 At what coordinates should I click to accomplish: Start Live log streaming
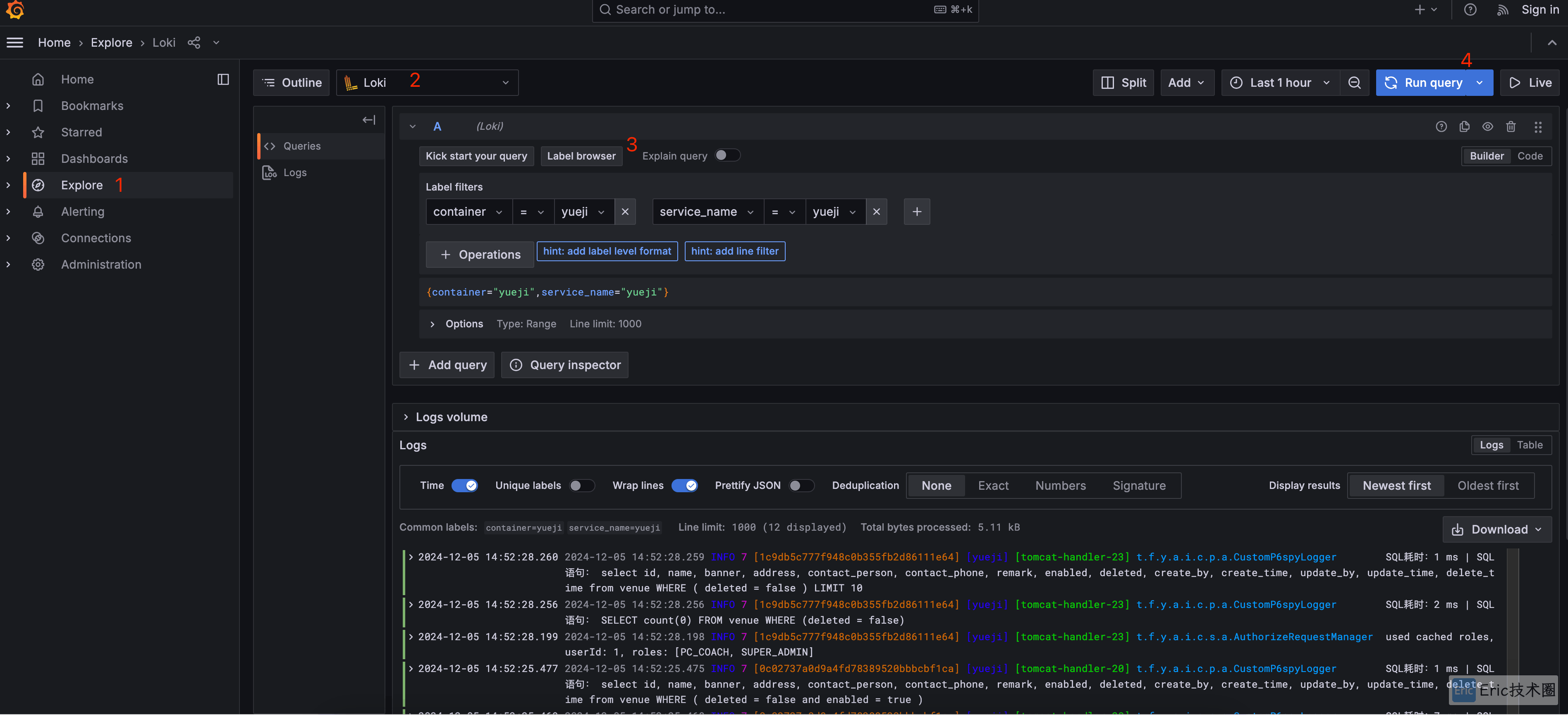(1530, 83)
